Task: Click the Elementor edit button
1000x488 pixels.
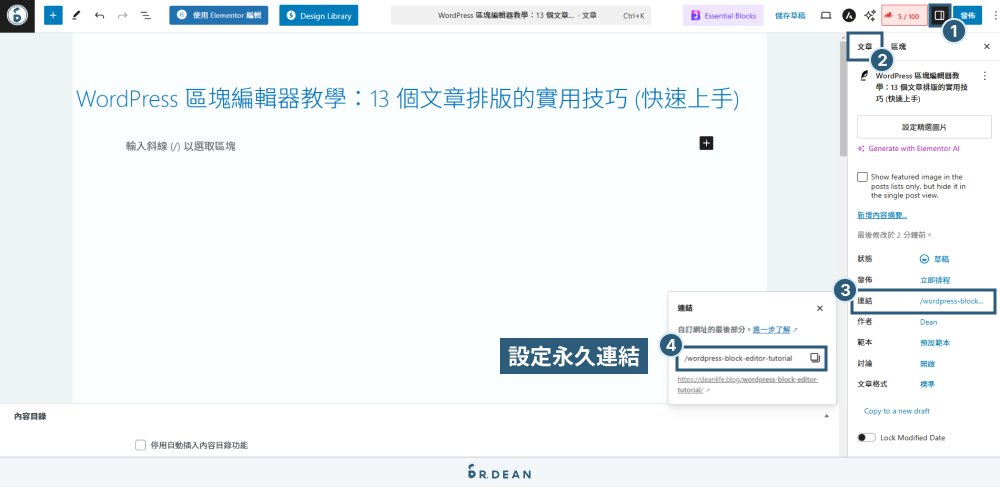Action: pos(219,15)
